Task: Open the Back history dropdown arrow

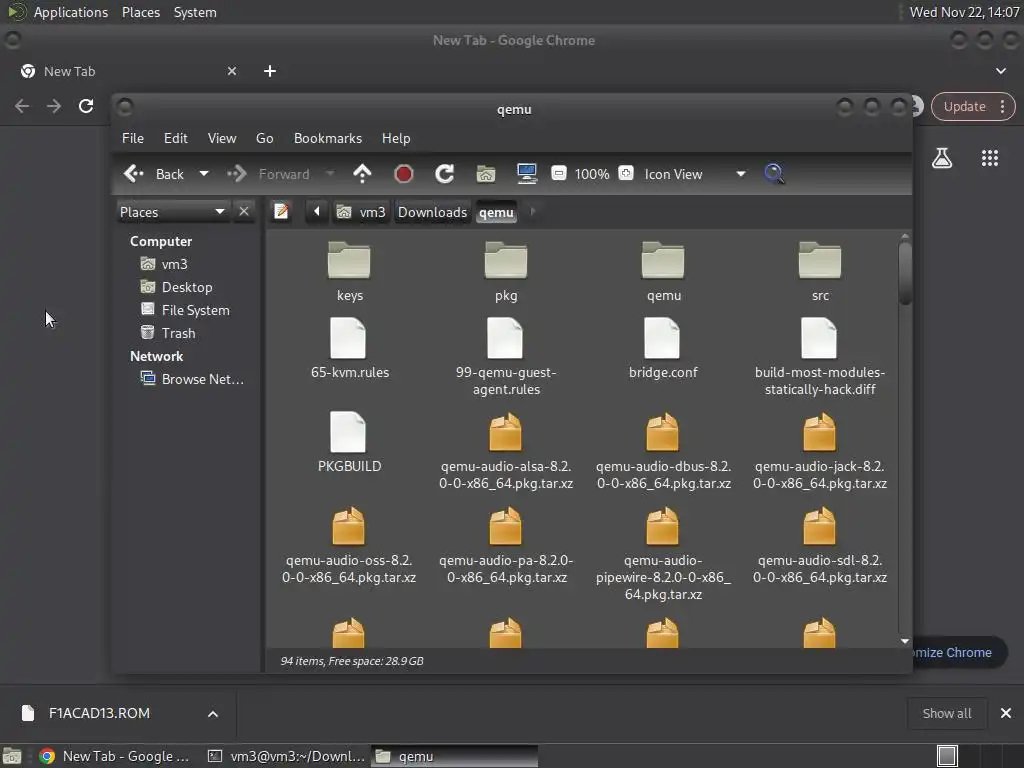Action: coord(204,174)
